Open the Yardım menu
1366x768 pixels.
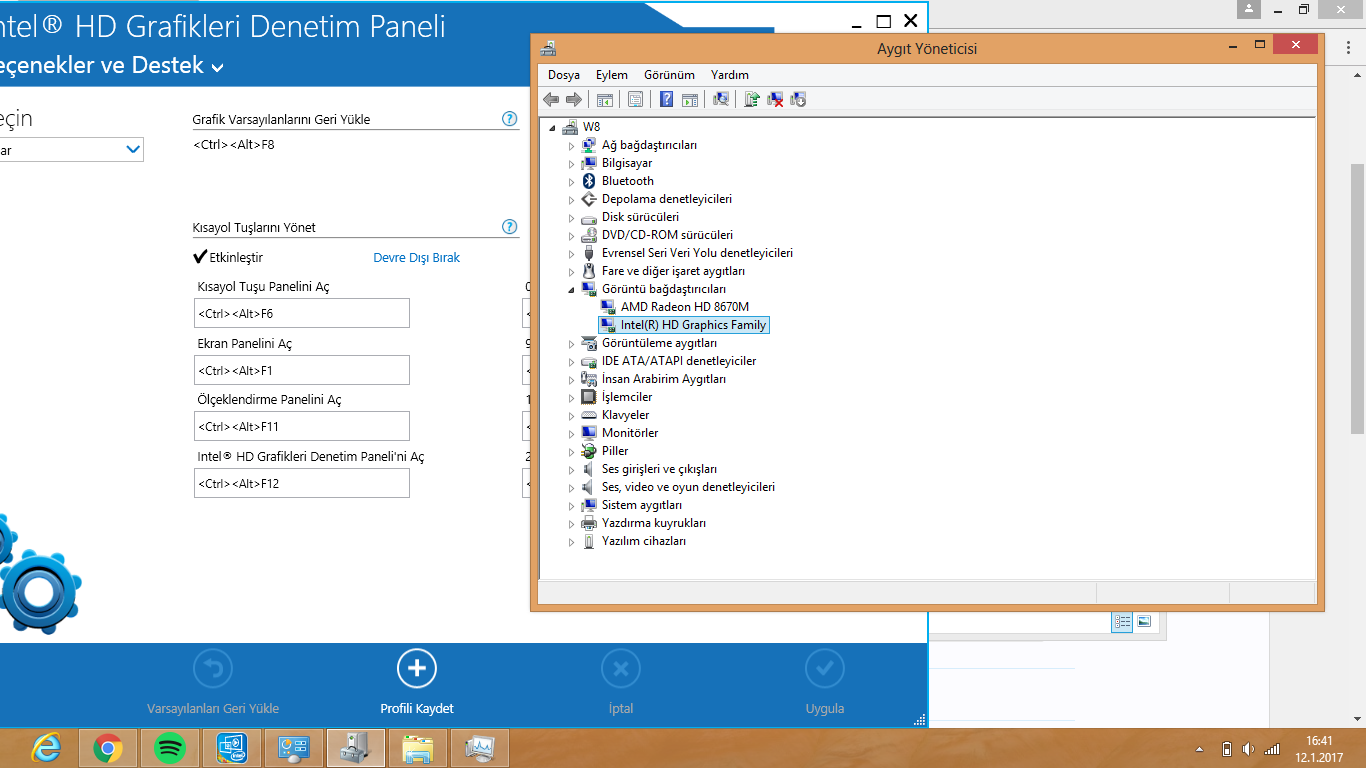click(730, 75)
